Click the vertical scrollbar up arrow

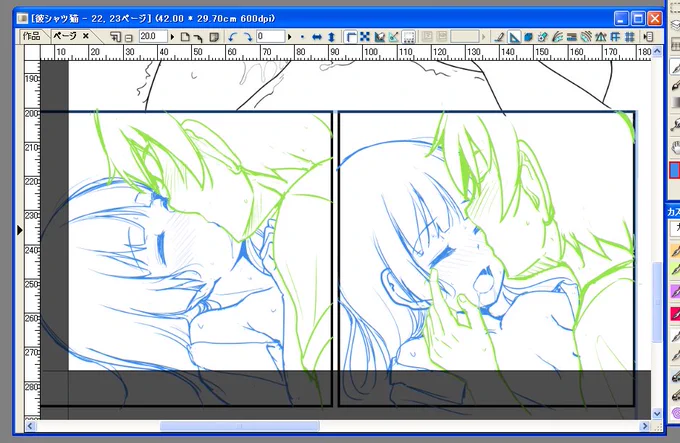click(x=657, y=52)
